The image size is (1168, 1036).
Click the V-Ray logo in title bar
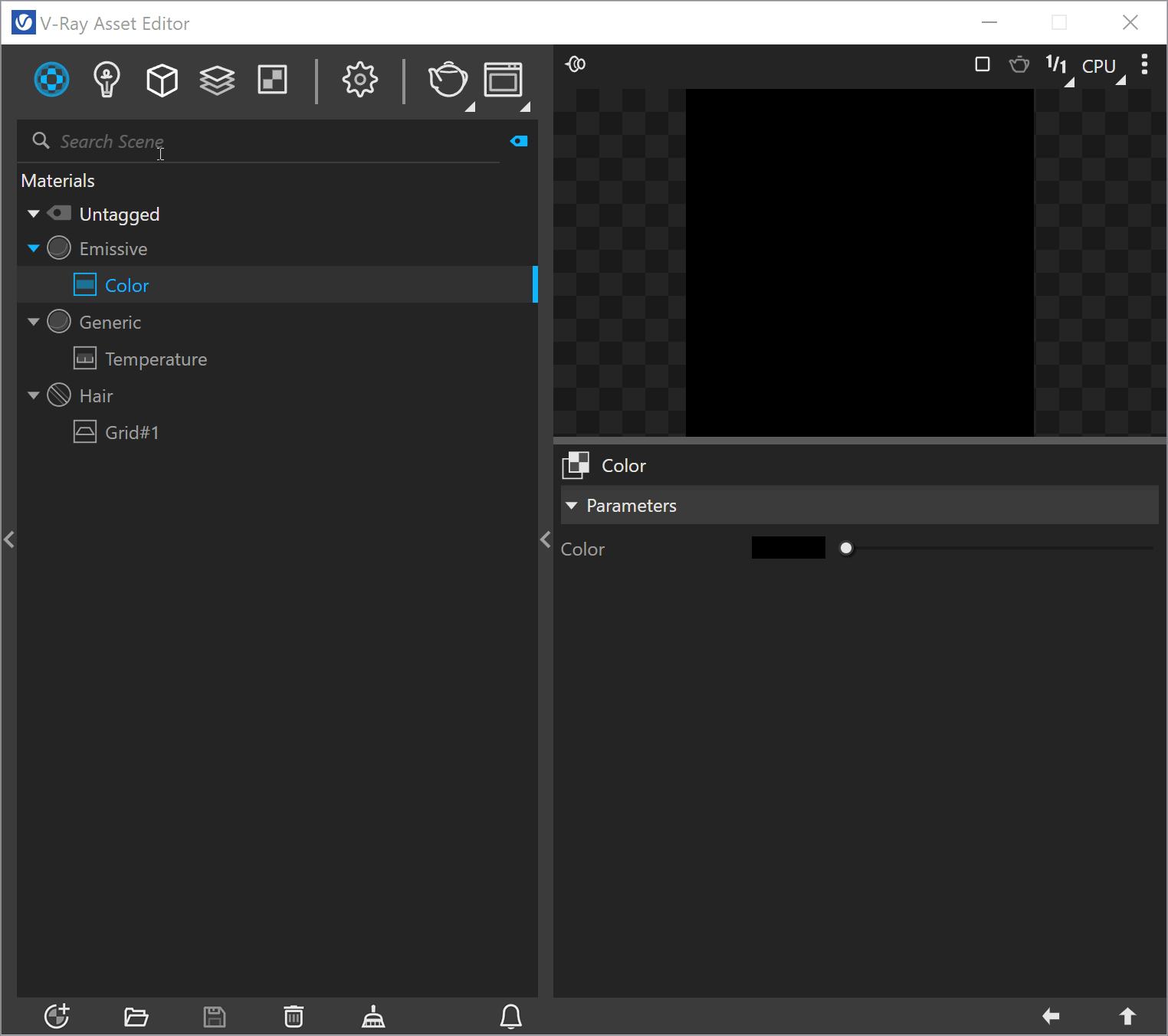pos(24,23)
